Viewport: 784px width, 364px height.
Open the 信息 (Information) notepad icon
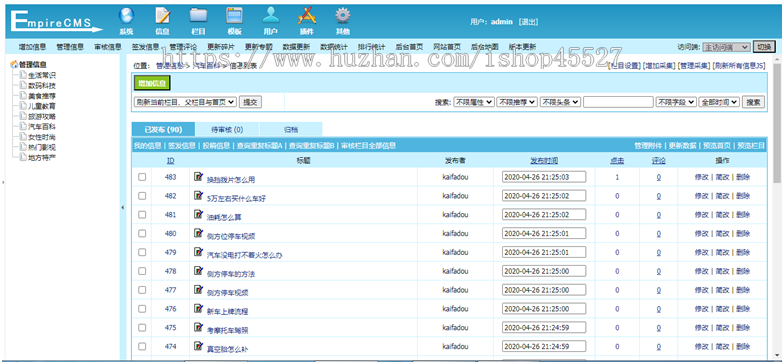click(x=163, y=16)
